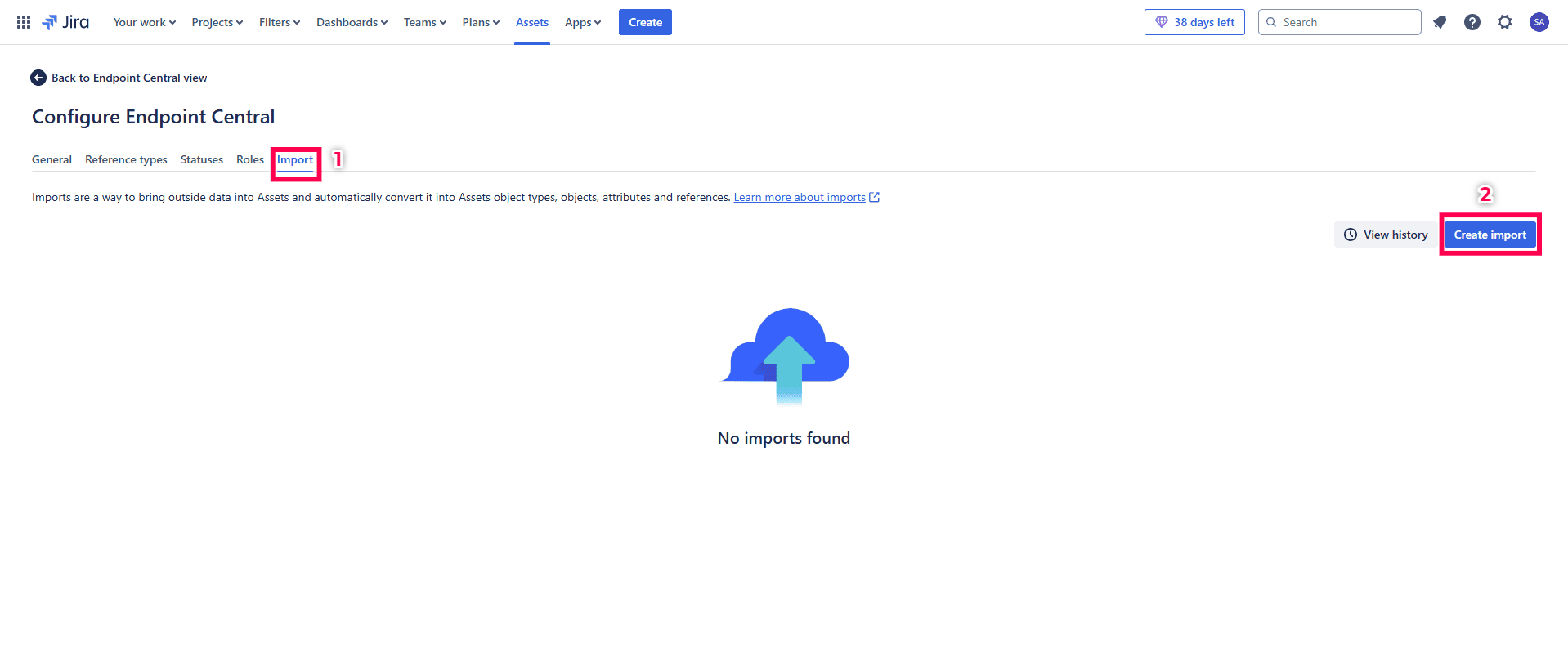Click the cloud upload illustration
Screen dimensions: 1568x648
click(x=786, y=356)
